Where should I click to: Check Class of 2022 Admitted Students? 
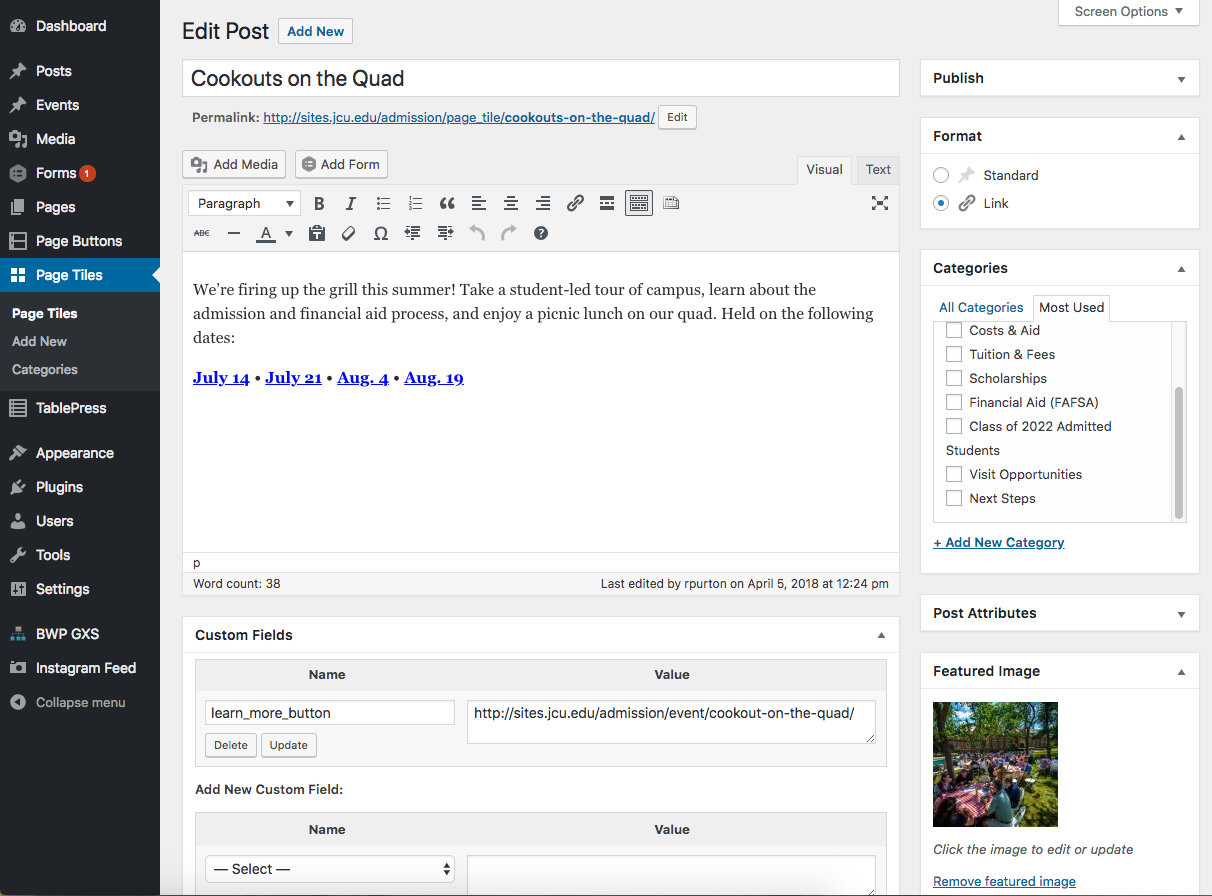(954, 426)
